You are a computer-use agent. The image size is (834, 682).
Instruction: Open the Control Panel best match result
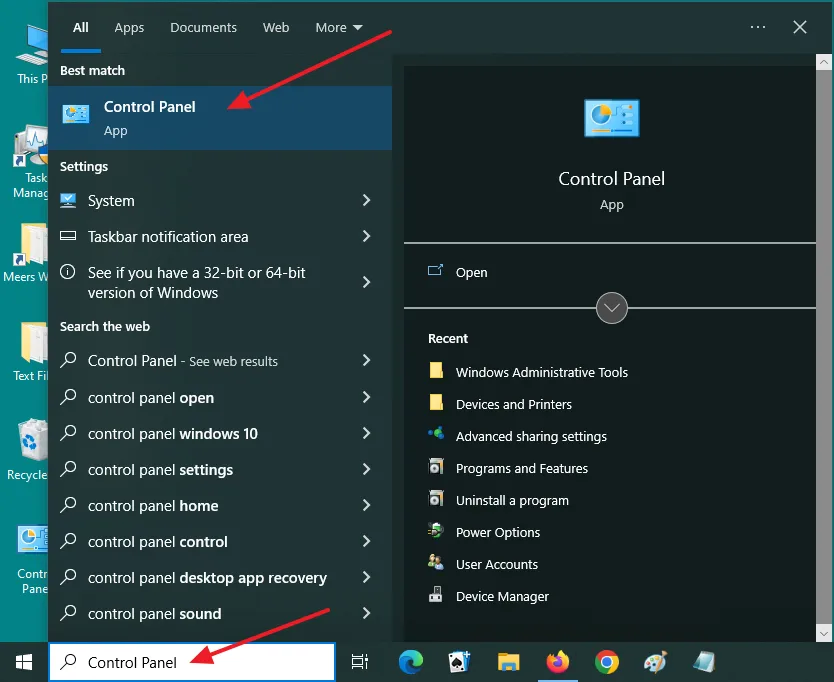[x=220, y=118]
